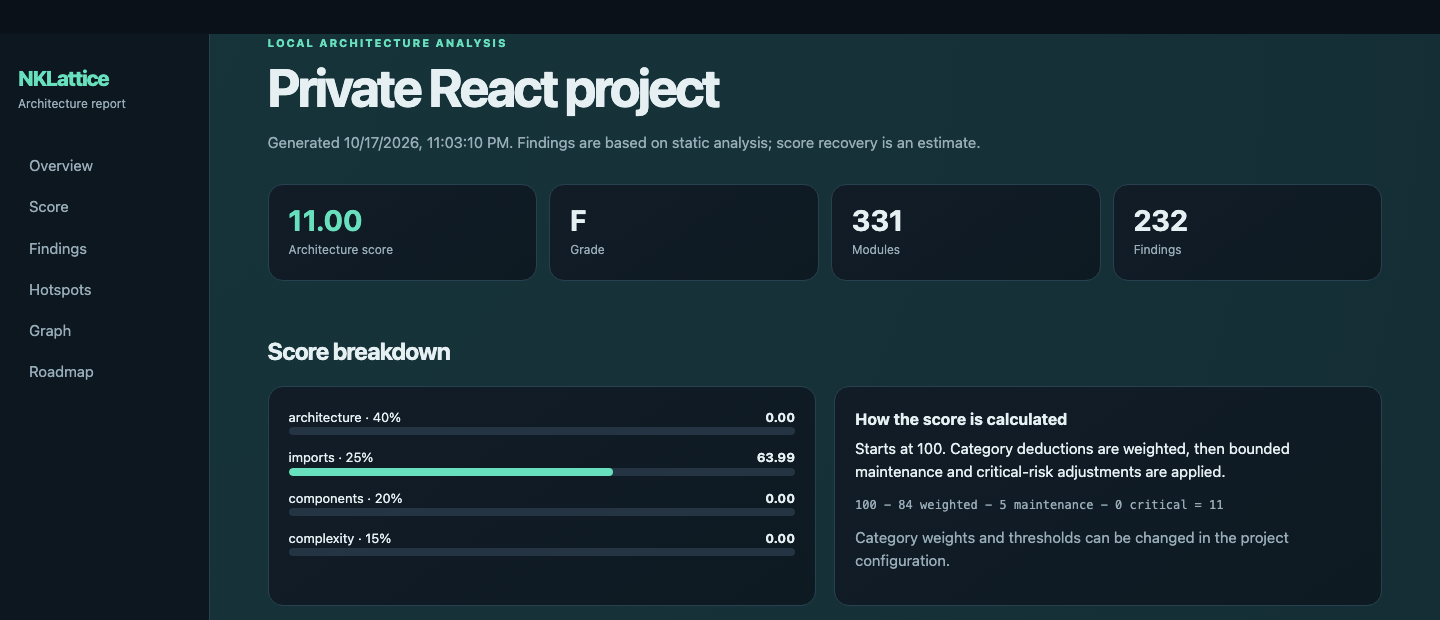1440x620 pixels.
Task: Click the Grade card label
Action: pyautogui.click(x=587, y=250)
